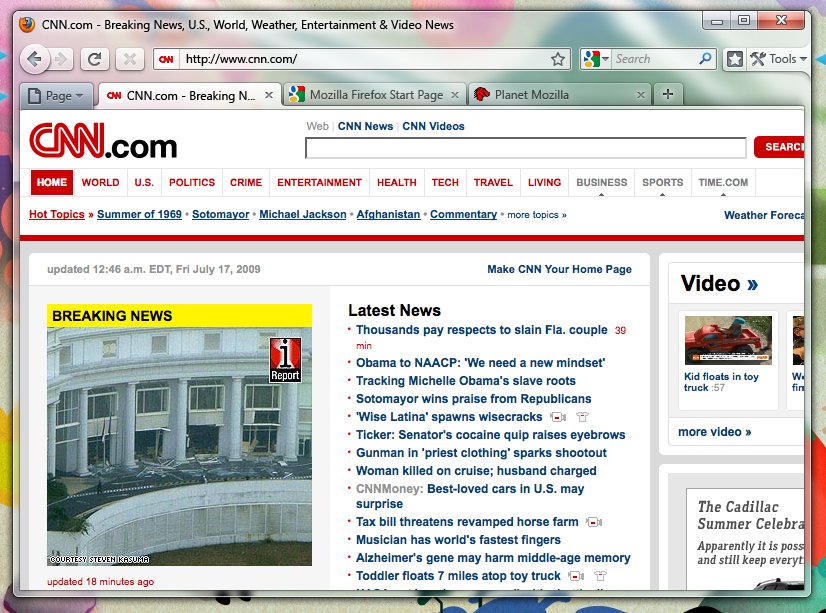
Task: Open the Michael Jackson hot topic
Action: [x=303, y=214]
